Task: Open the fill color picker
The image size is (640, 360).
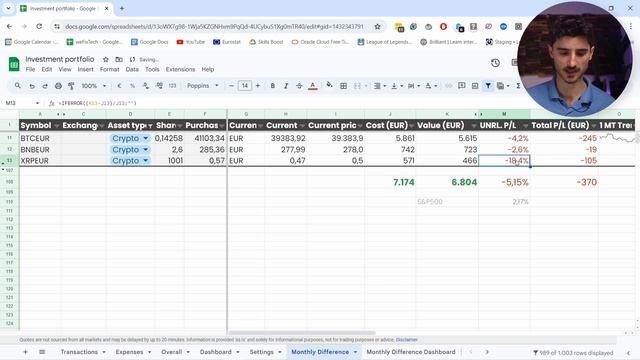Action: [329, 85]
